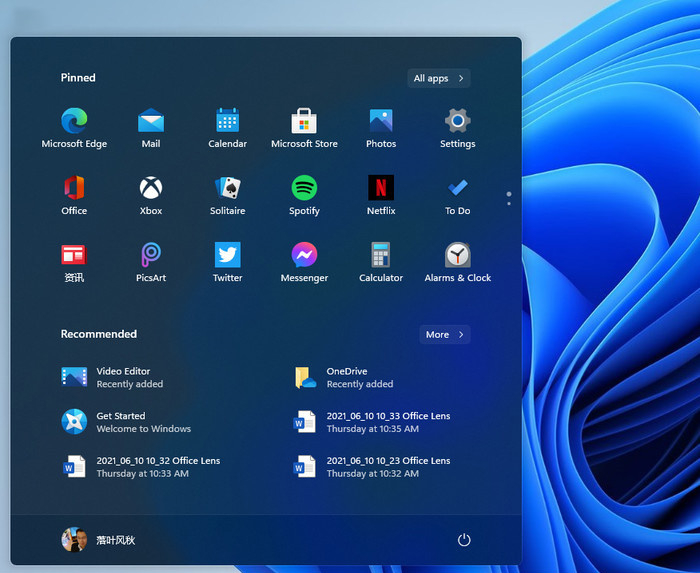This screenshot has width=700, height=573.
Task: Launch the Photos app
Action: (381, 121)
